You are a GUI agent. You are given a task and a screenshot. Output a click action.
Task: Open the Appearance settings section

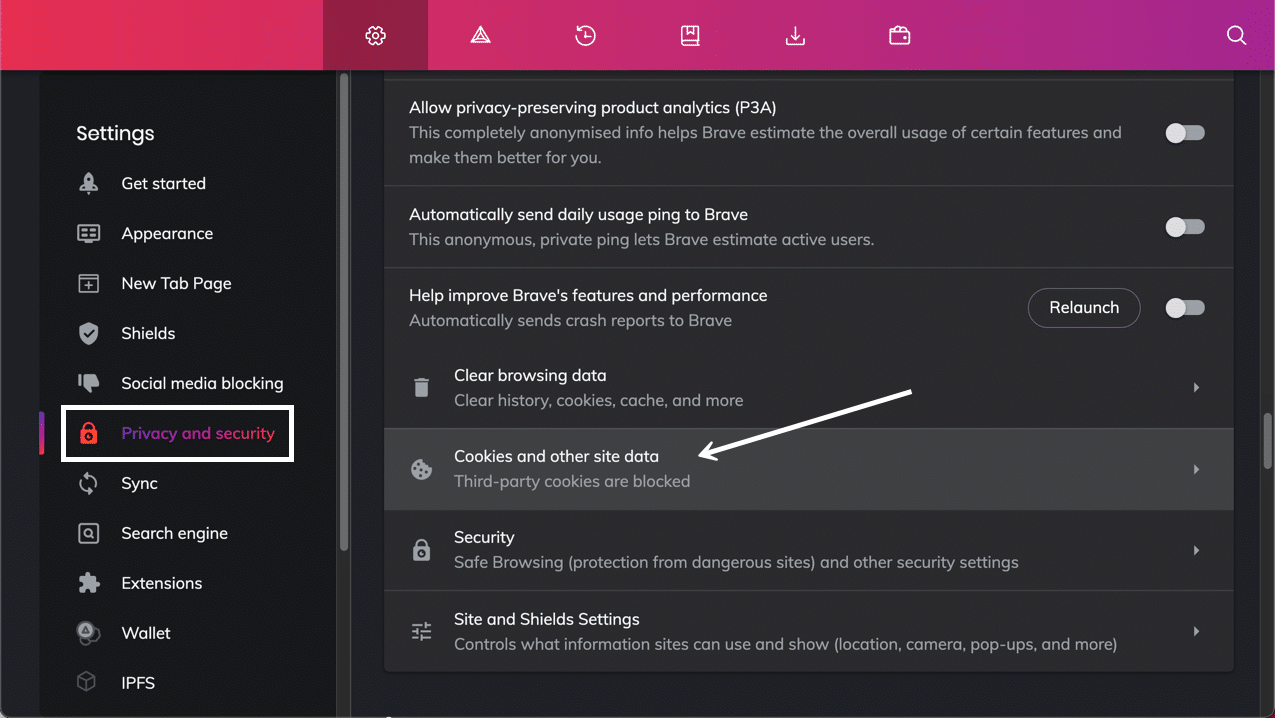click(x=167, y=233)
